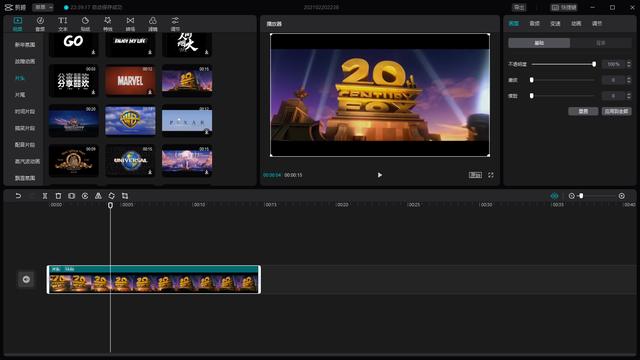Click the download icon on Enjoy My Life template
640x360 pixels.
(150, 52)
